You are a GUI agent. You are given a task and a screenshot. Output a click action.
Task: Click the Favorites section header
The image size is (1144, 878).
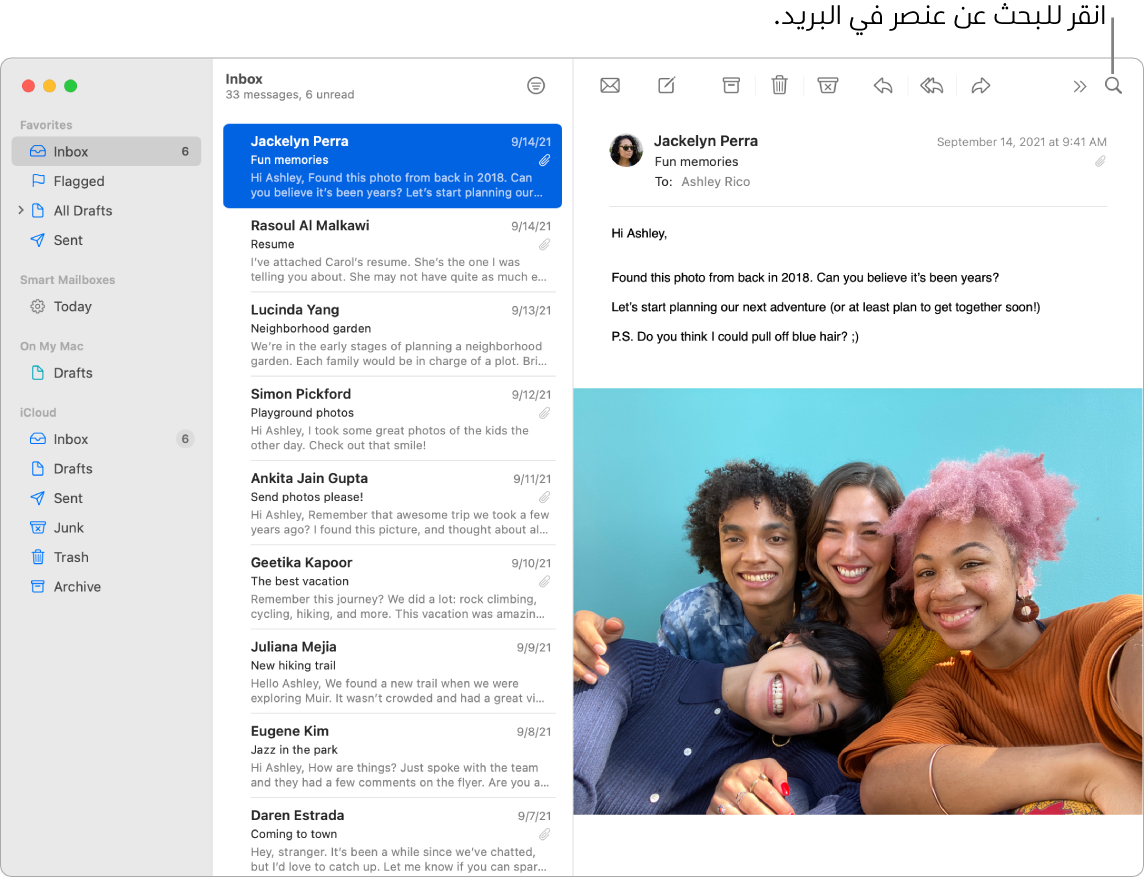click(x=46, y=125)
